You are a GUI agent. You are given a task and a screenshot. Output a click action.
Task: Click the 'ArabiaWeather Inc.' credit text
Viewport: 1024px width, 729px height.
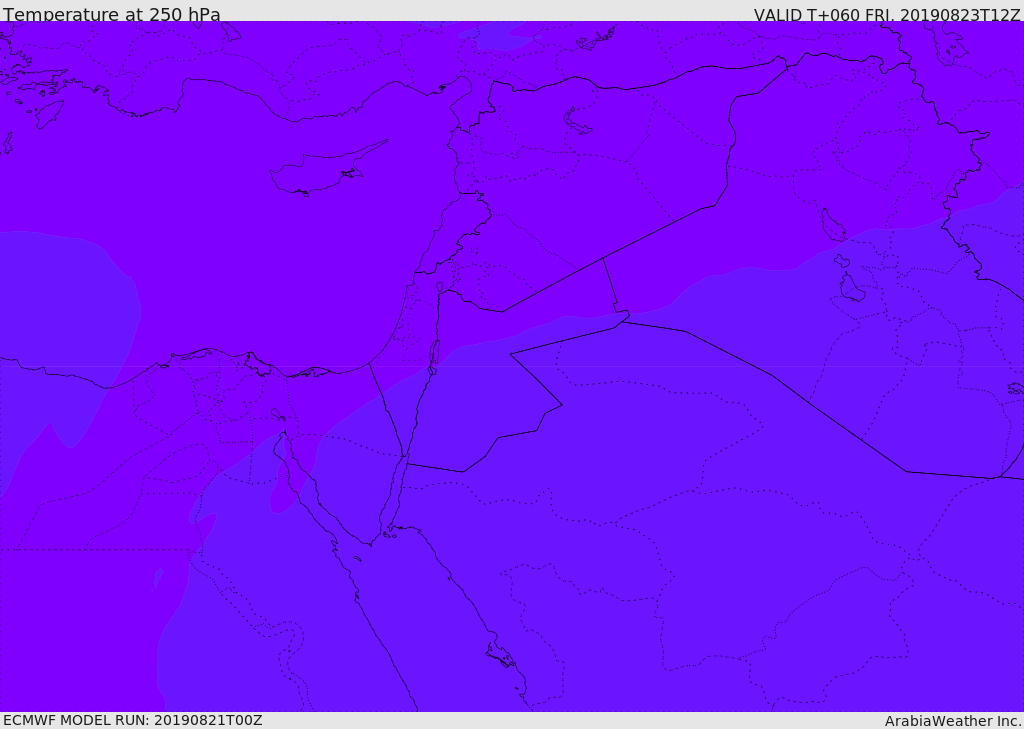pos(952,721)
